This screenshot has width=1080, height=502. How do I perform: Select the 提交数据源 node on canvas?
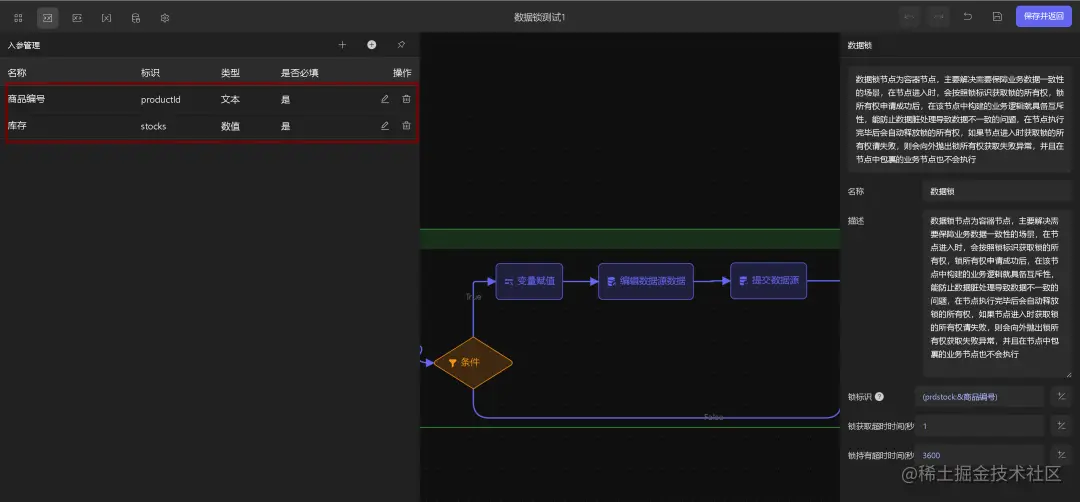pyautogui.click(x=768, y=280)
